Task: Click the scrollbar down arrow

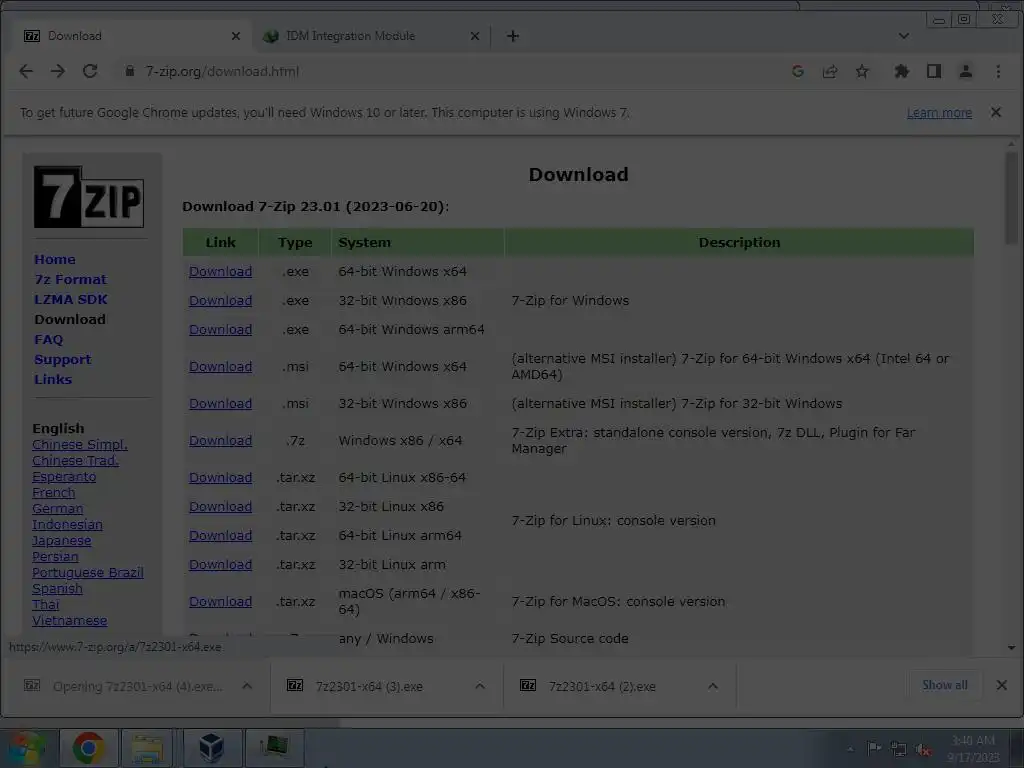Action: click(x=1011, y=648)
